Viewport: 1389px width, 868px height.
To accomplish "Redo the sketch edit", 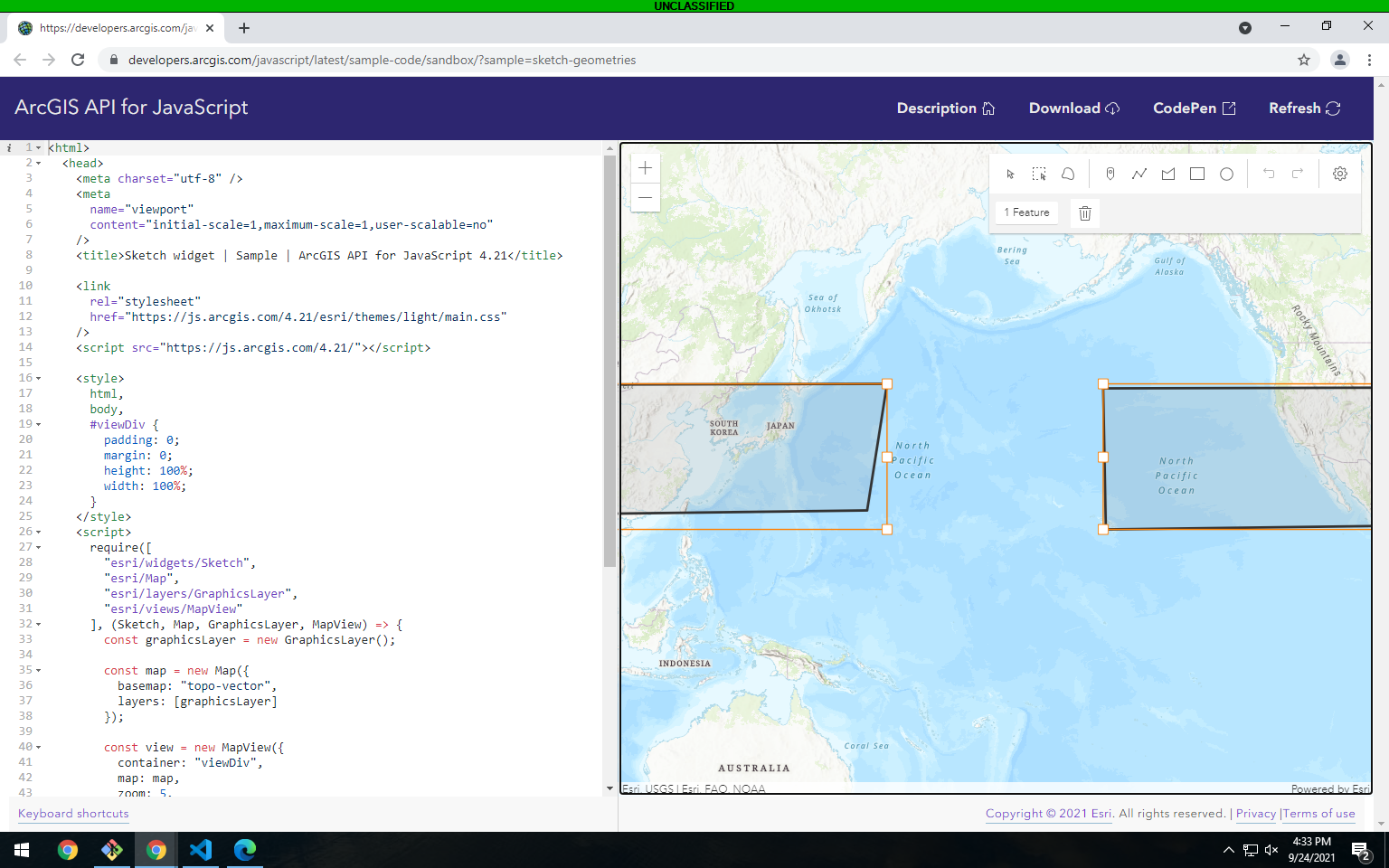I will (1297, 174).
